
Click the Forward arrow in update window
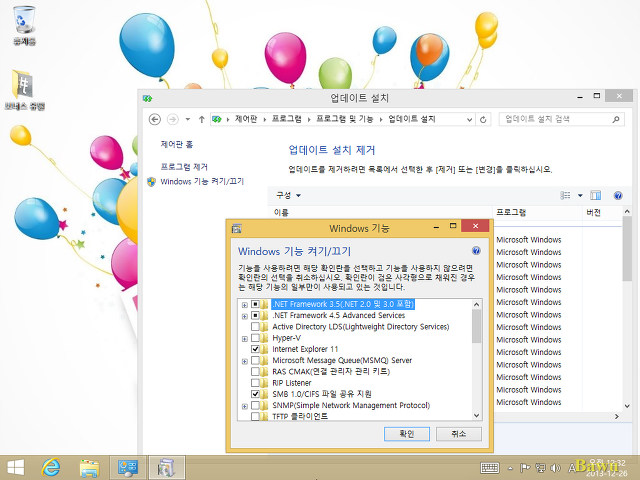pyautogui.click(x=173, y=119)
